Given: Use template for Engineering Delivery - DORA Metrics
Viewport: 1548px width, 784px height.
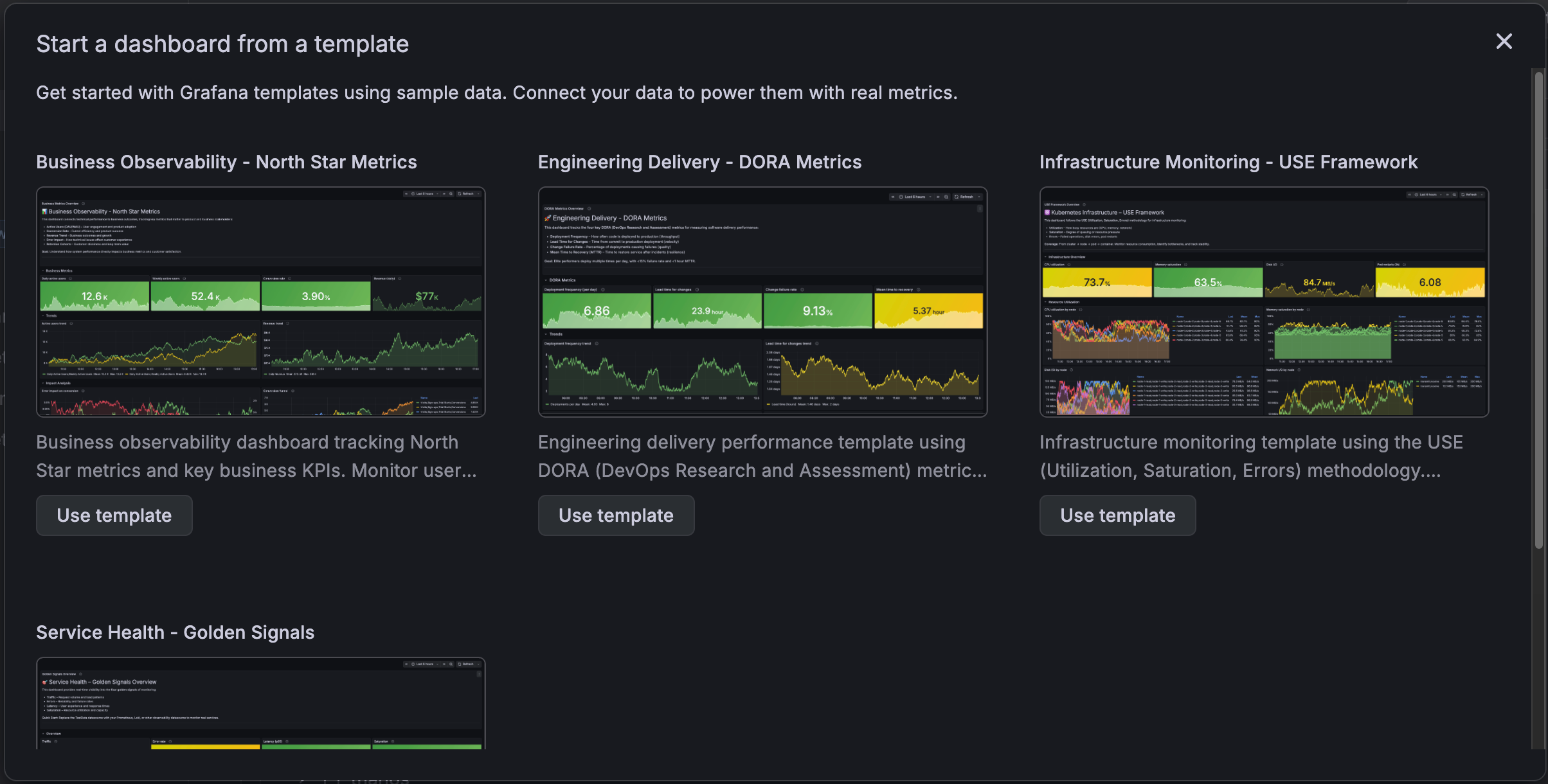Looking at the screenshot, I should (x=615, y=515).
